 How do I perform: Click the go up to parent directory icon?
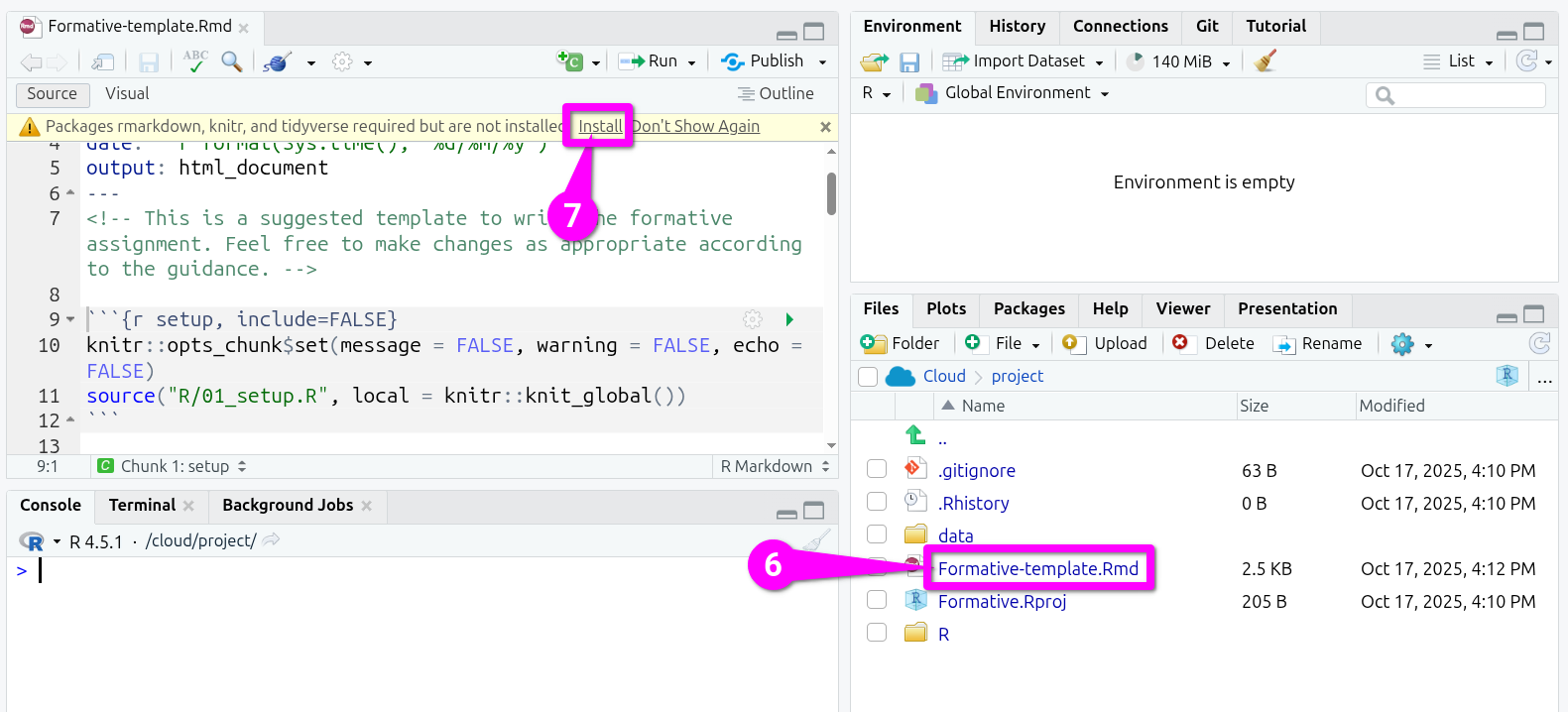[x=915, y=435]
